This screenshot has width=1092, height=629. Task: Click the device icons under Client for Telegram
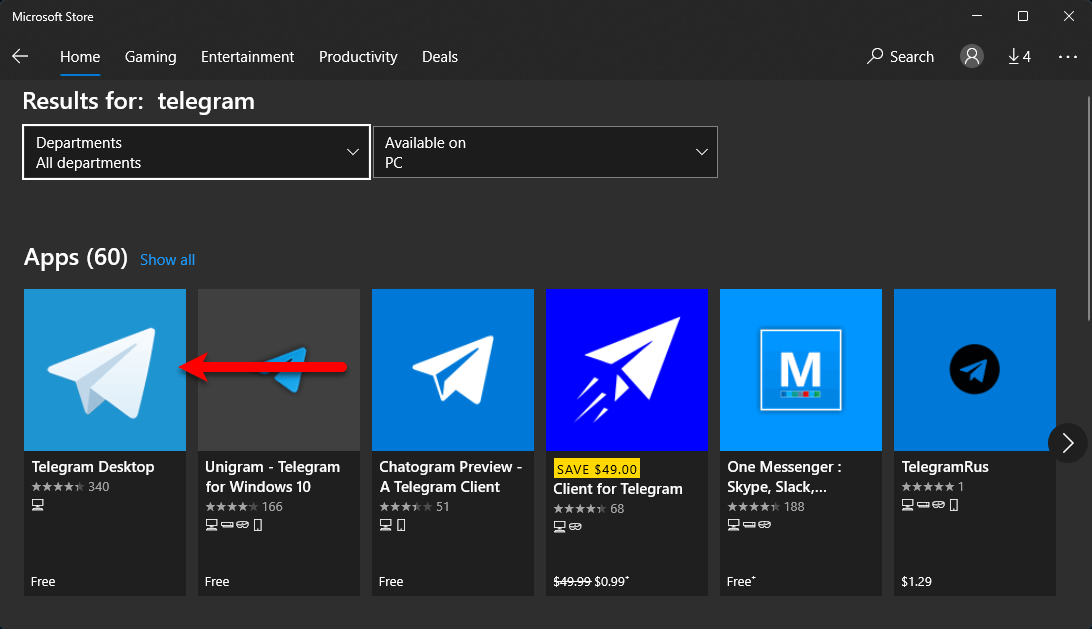[568, 527]
